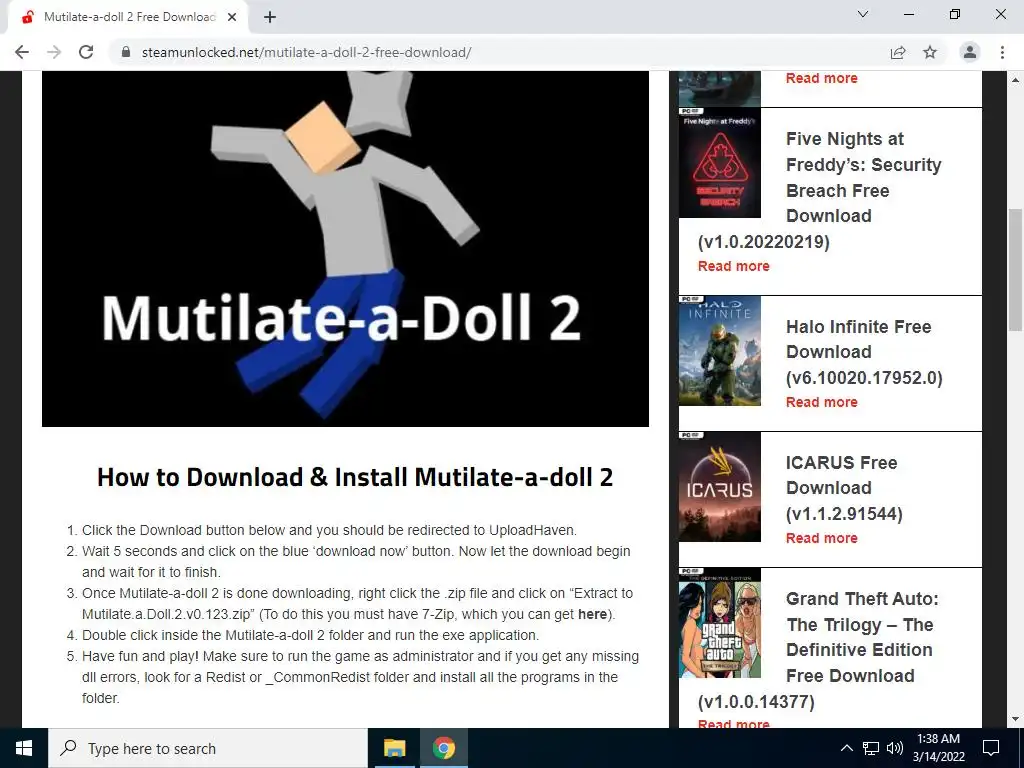Open the Chrome three-dot menu
The width and height of the screenshot is (1024, 768).
click(1002, 52)
